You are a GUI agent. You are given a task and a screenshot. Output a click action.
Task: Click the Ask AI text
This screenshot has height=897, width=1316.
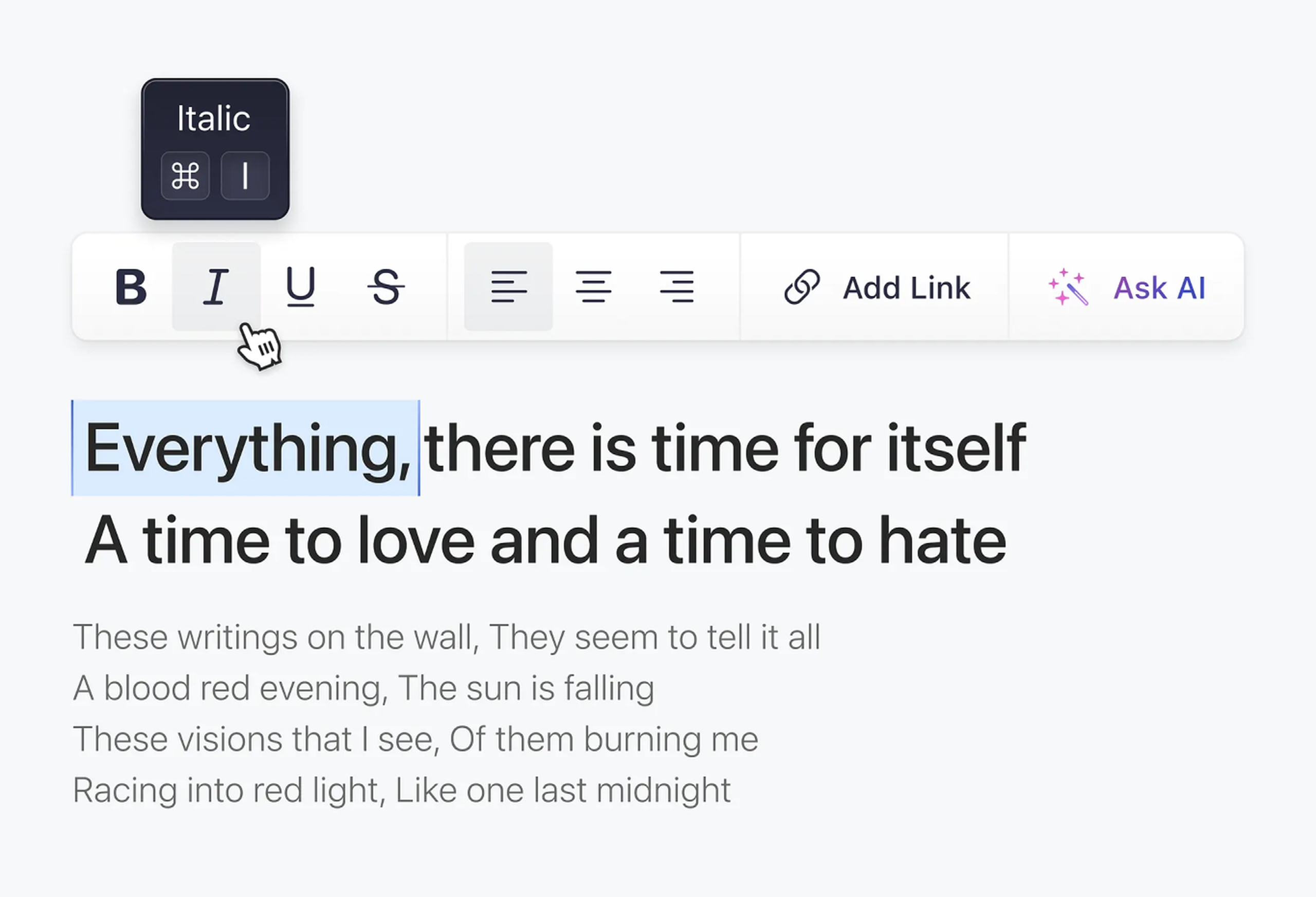coord(1159,288)
